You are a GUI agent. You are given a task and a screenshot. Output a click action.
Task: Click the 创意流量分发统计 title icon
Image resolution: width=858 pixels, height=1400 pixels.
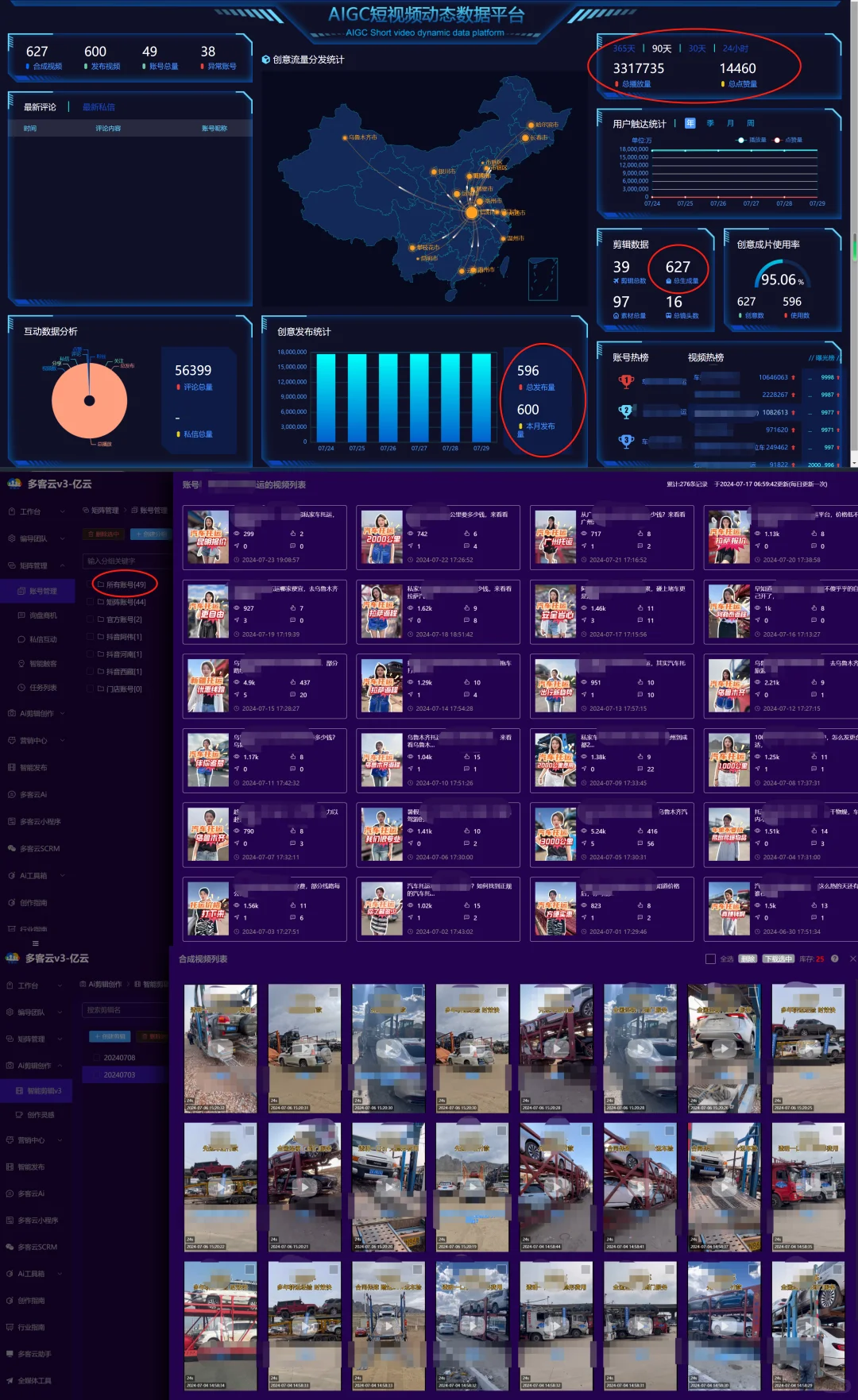coord(266,60)
